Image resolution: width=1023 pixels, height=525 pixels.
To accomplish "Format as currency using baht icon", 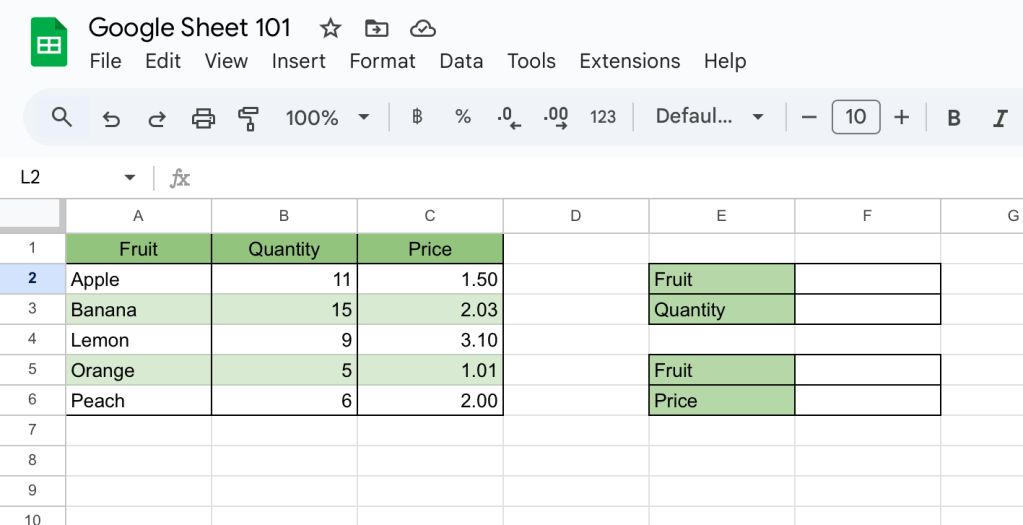I will pyautogui.click(x=417, y=117).
